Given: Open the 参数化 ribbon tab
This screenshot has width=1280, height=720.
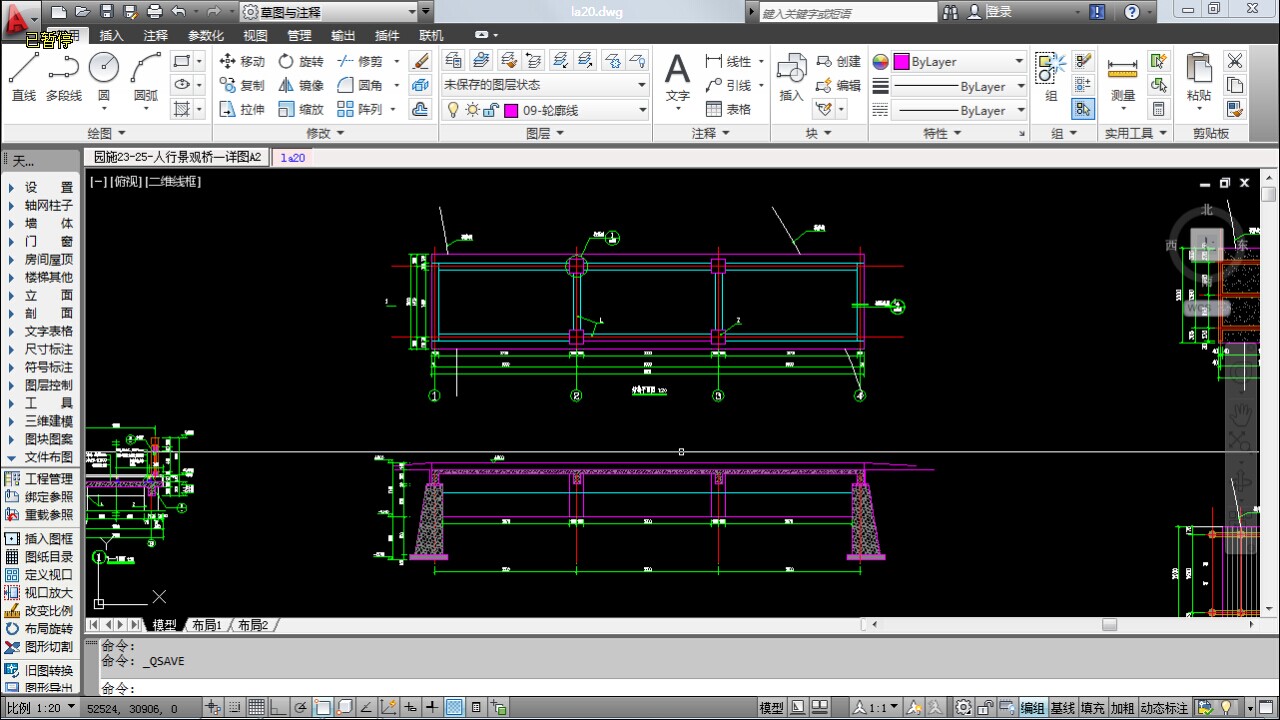Looking at the screenshot, I should pyautogui.click(x=205, y=35).
